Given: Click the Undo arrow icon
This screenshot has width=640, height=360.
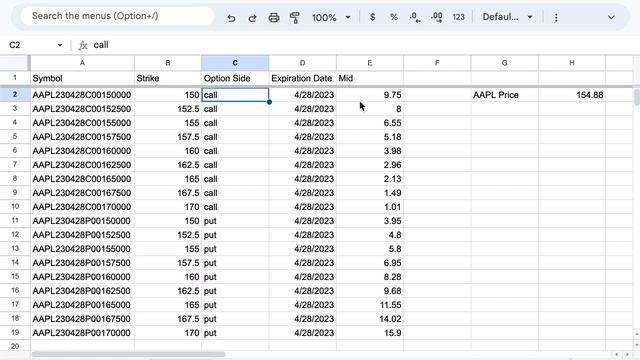Looking at the screenshot, I should tap(231, 18).
